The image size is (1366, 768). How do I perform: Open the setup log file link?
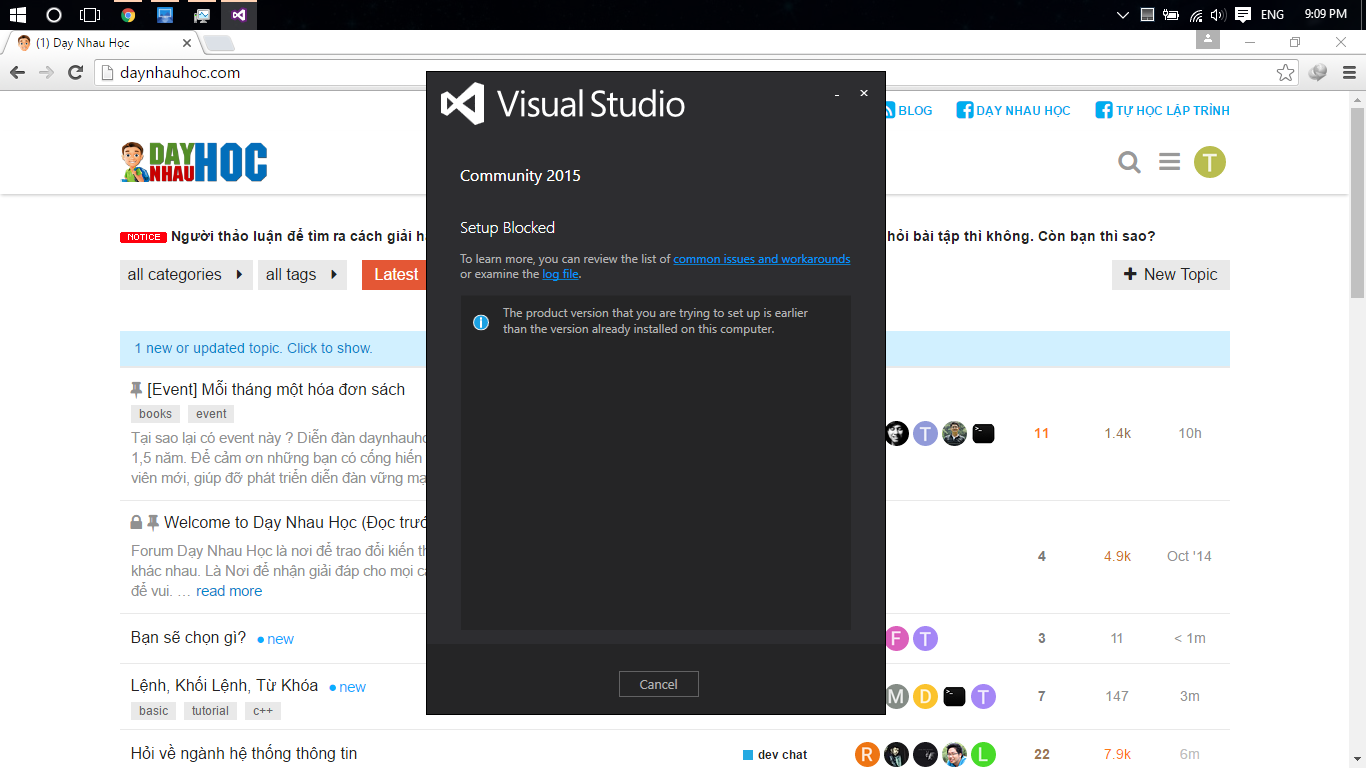pyautogui.click(x=560, y=274)
